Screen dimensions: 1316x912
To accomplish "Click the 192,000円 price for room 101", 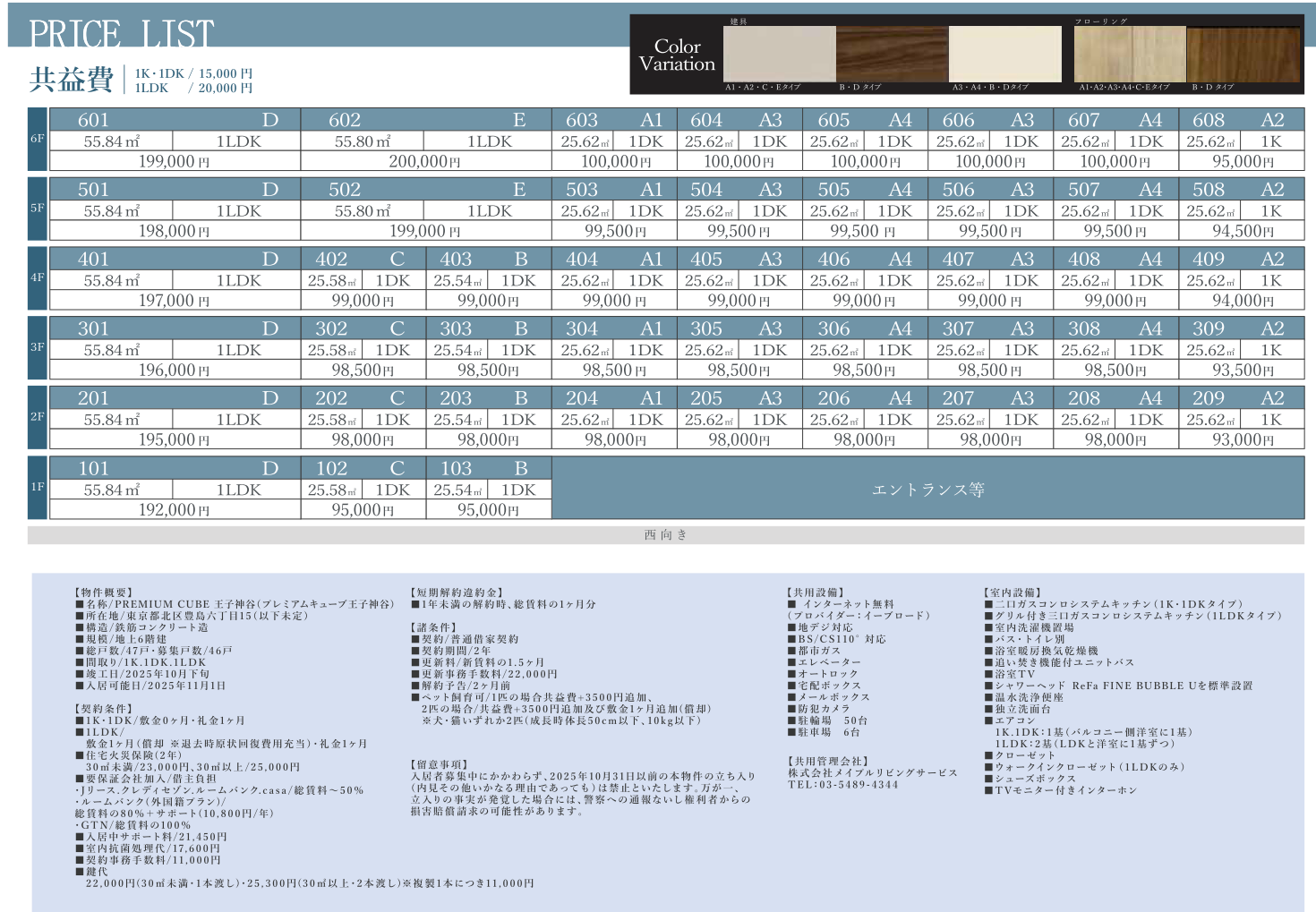I will (175, 510).
